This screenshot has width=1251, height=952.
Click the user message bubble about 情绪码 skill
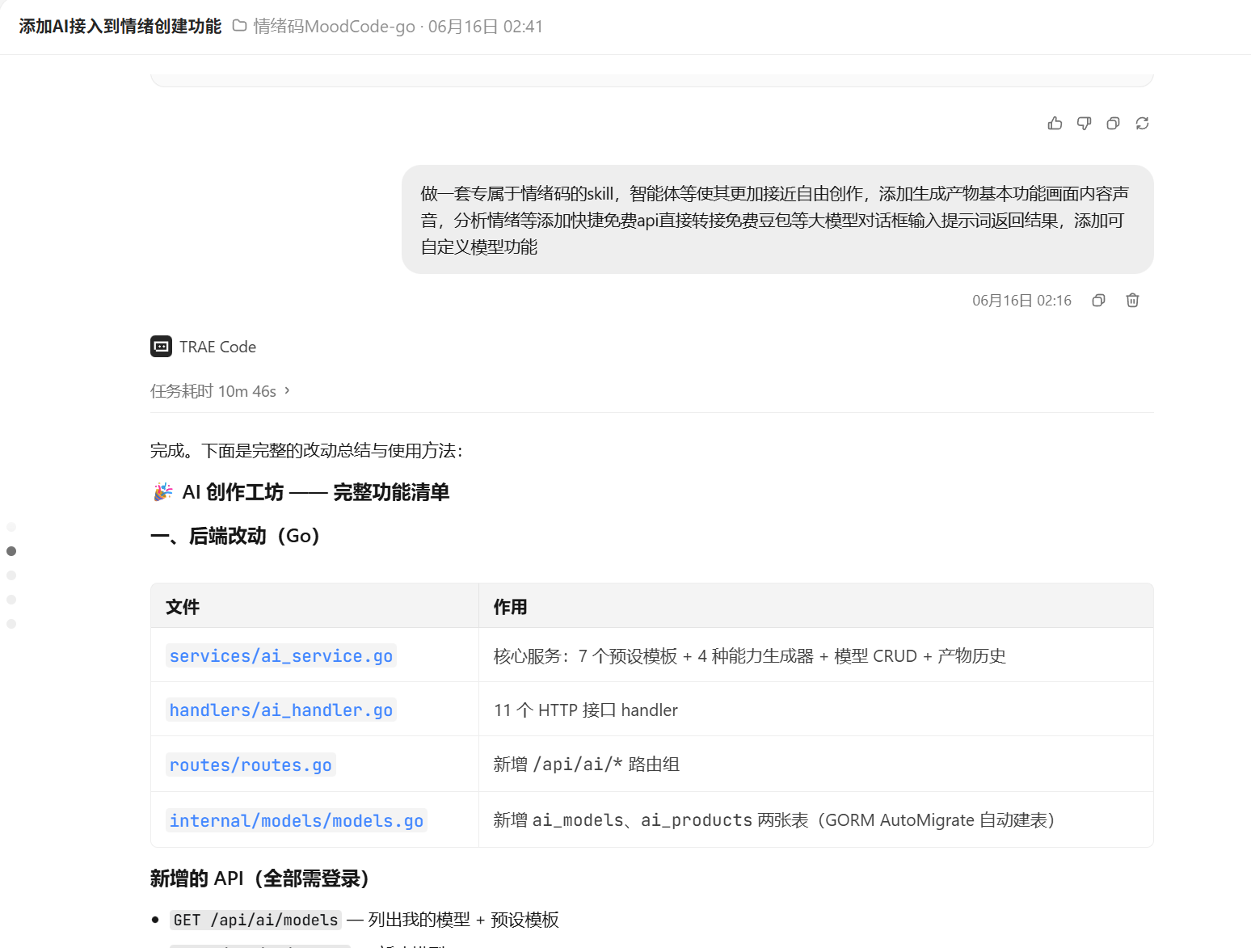(x=777, y=220)
